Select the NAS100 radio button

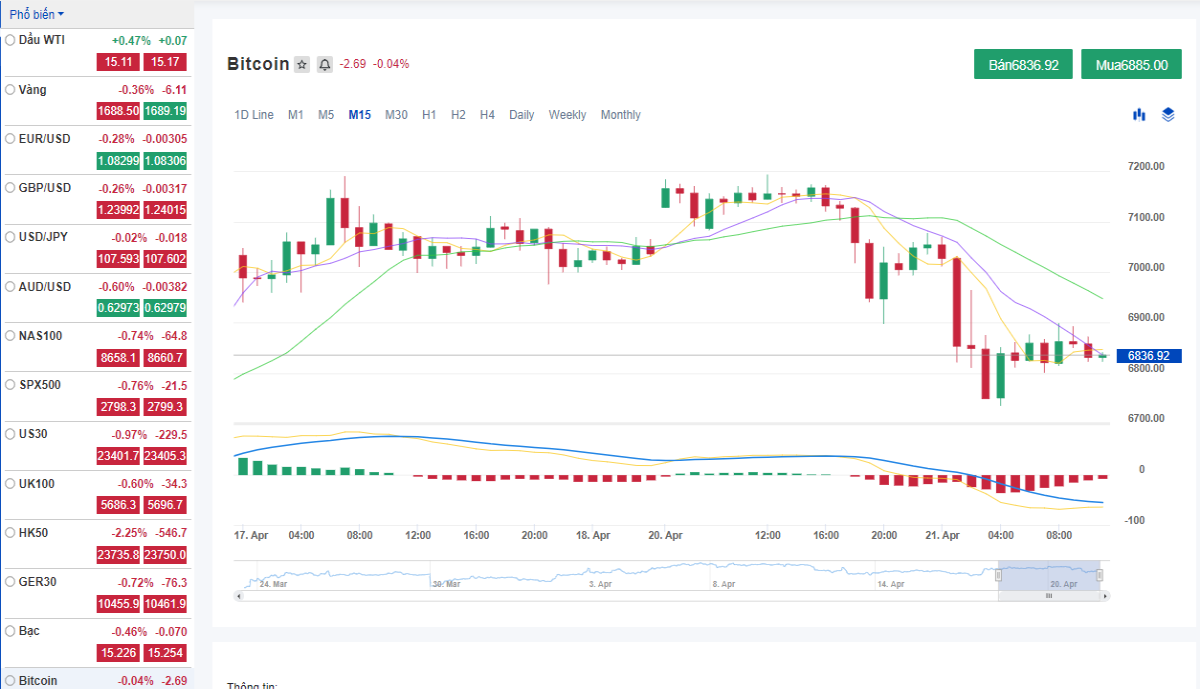[x=10, y=336]
